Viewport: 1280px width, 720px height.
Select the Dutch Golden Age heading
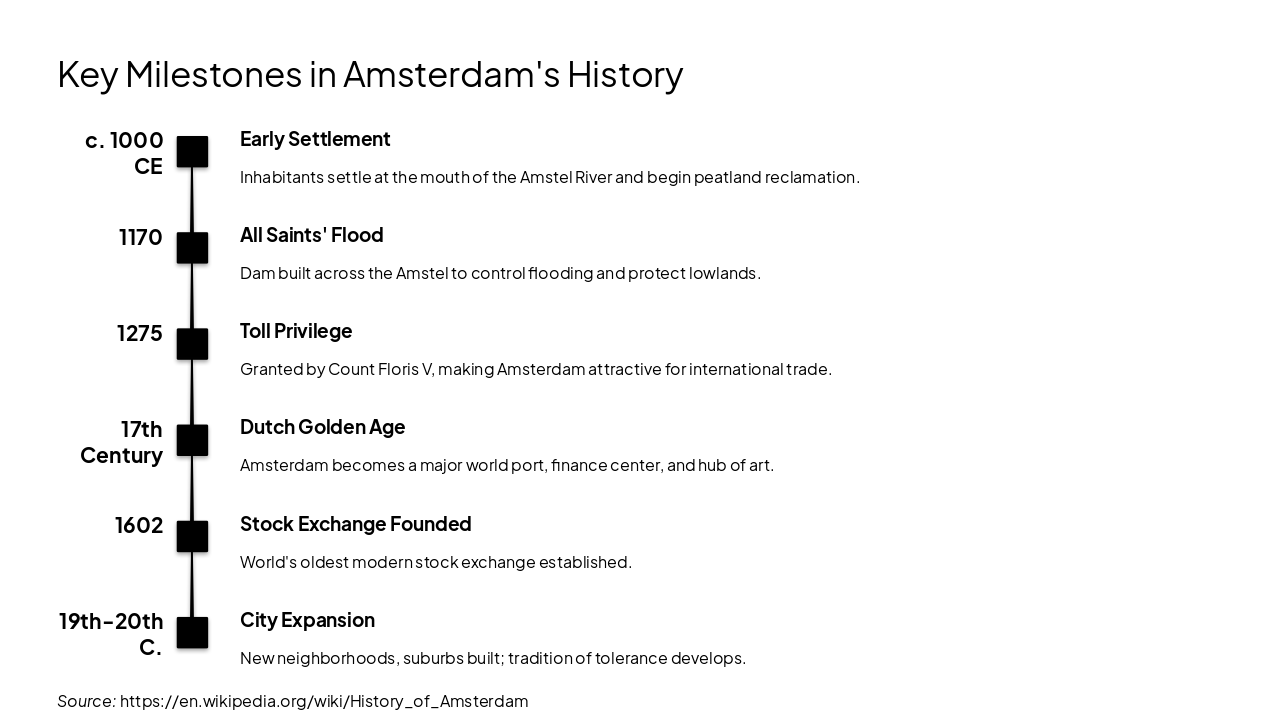point(322,427)
